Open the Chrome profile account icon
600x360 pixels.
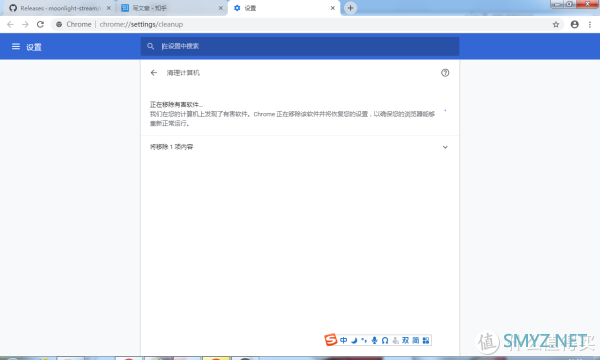click(x=574, y=24)
